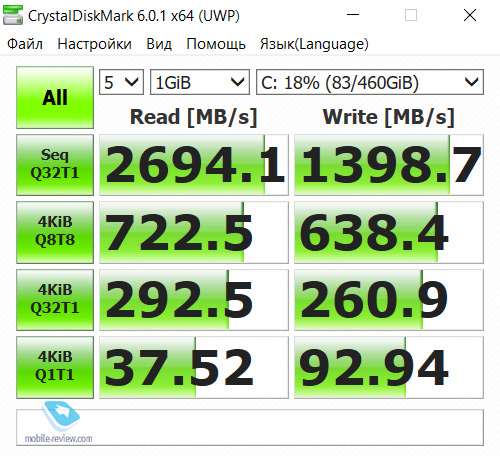The width and height of the screenshot is (500, 456).
Task: Click the 4KiB Q32T1 read result 292.5
Action: (x=194, y=300)
